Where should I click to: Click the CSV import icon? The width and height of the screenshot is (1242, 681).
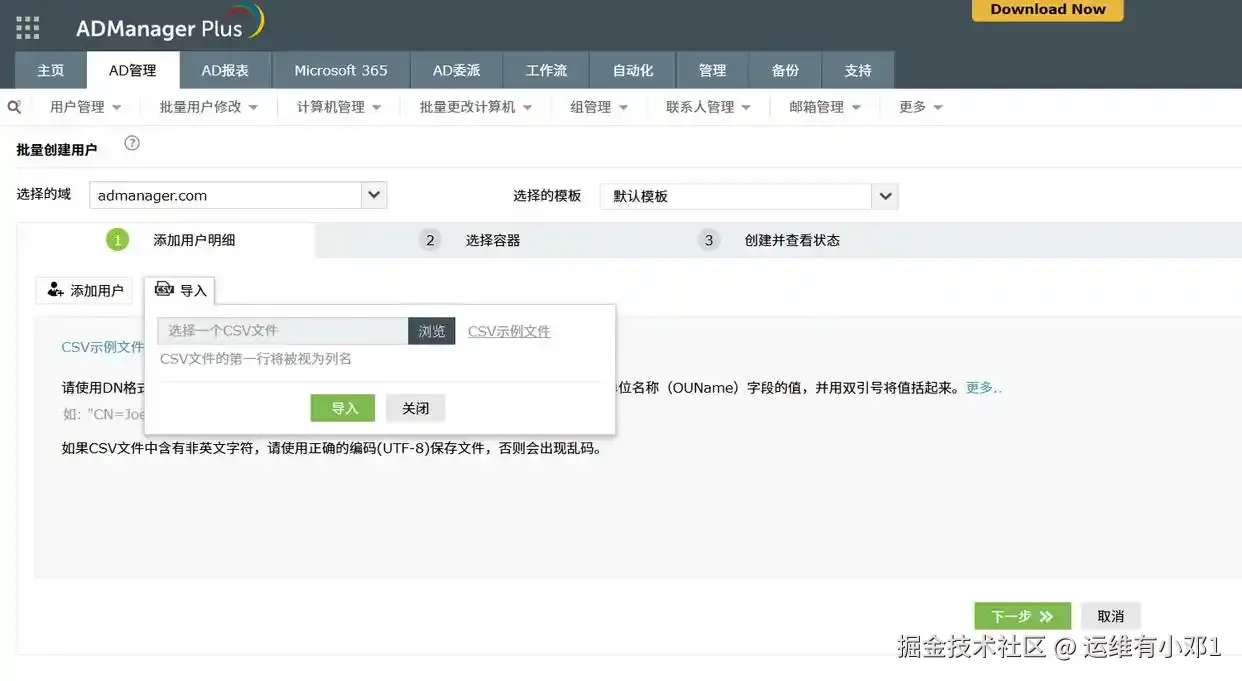(164, 289)
